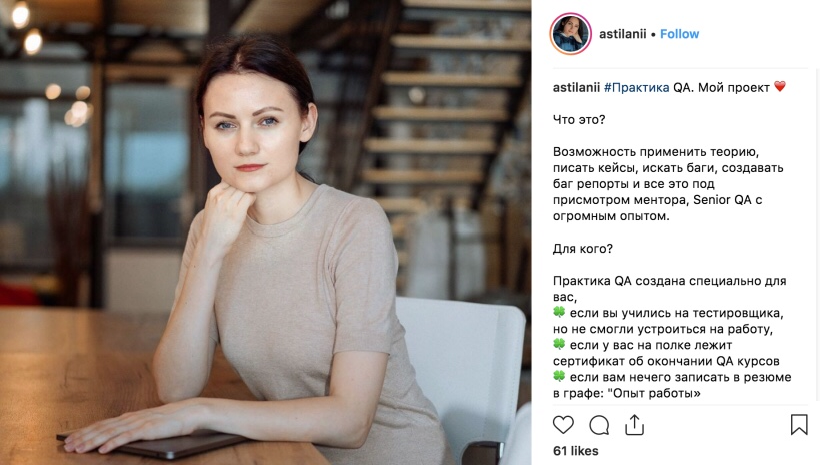Like the post with the heart icon

click(563, 425)
